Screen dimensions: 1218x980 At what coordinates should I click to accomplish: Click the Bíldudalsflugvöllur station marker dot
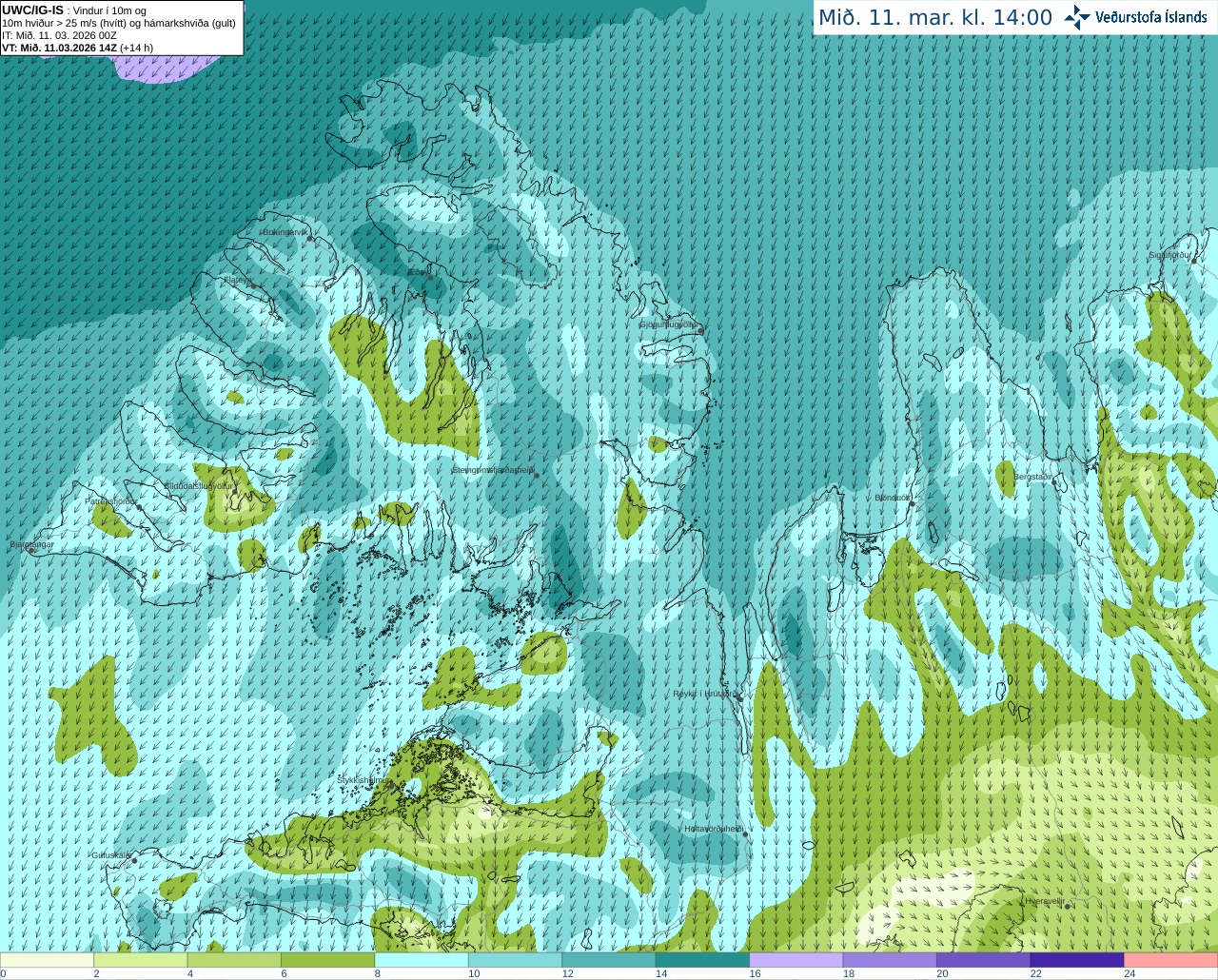(233, 491)
